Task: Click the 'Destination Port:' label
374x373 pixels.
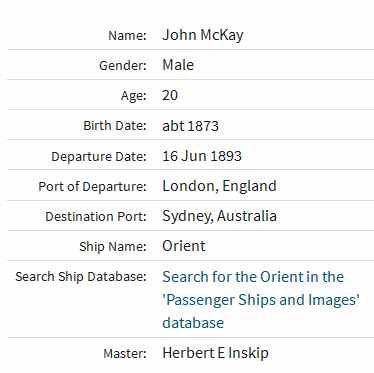Action: [x=96, y=217]
